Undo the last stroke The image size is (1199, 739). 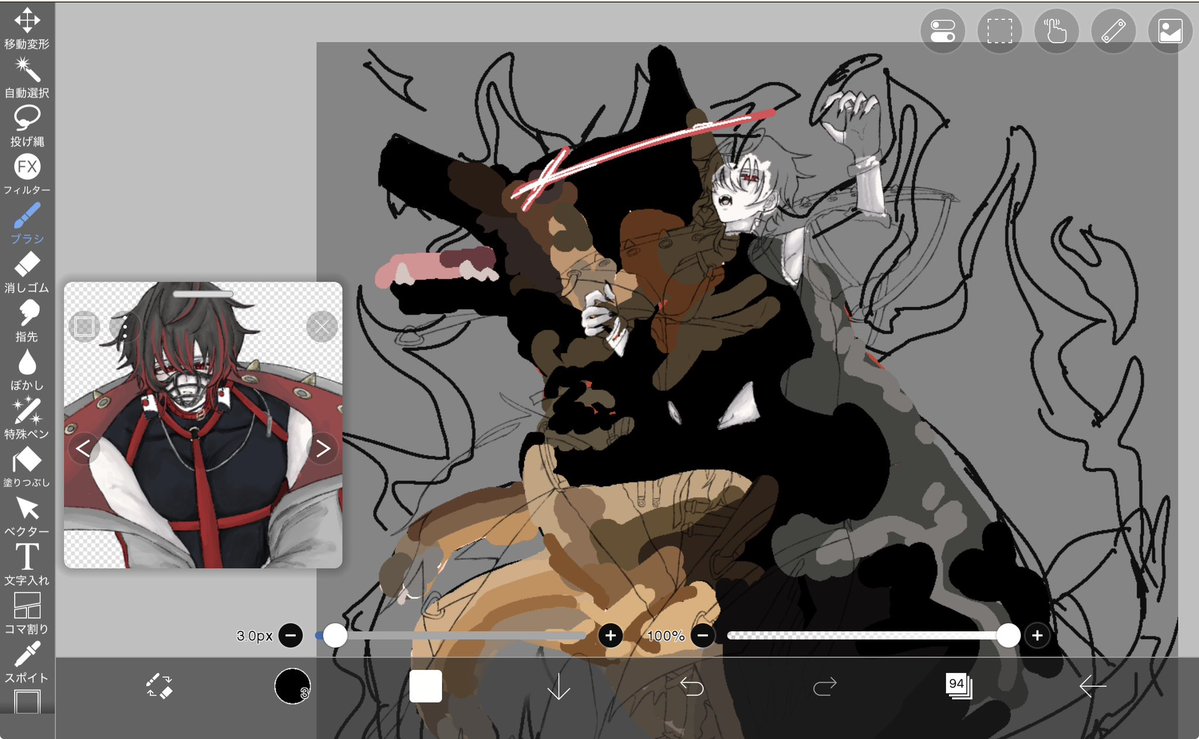coord(692,686)
